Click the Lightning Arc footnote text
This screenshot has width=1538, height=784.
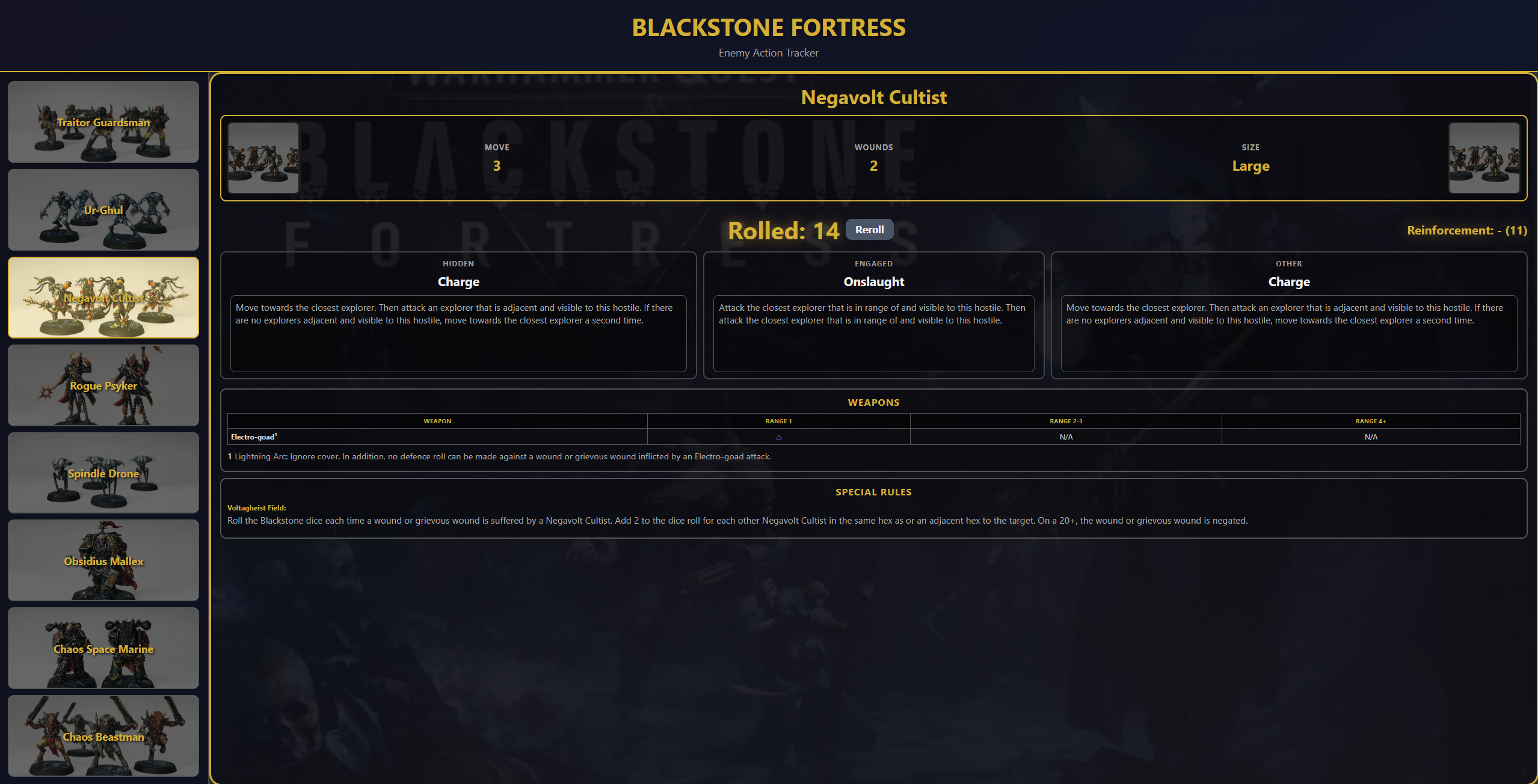(x=499, y=457)
